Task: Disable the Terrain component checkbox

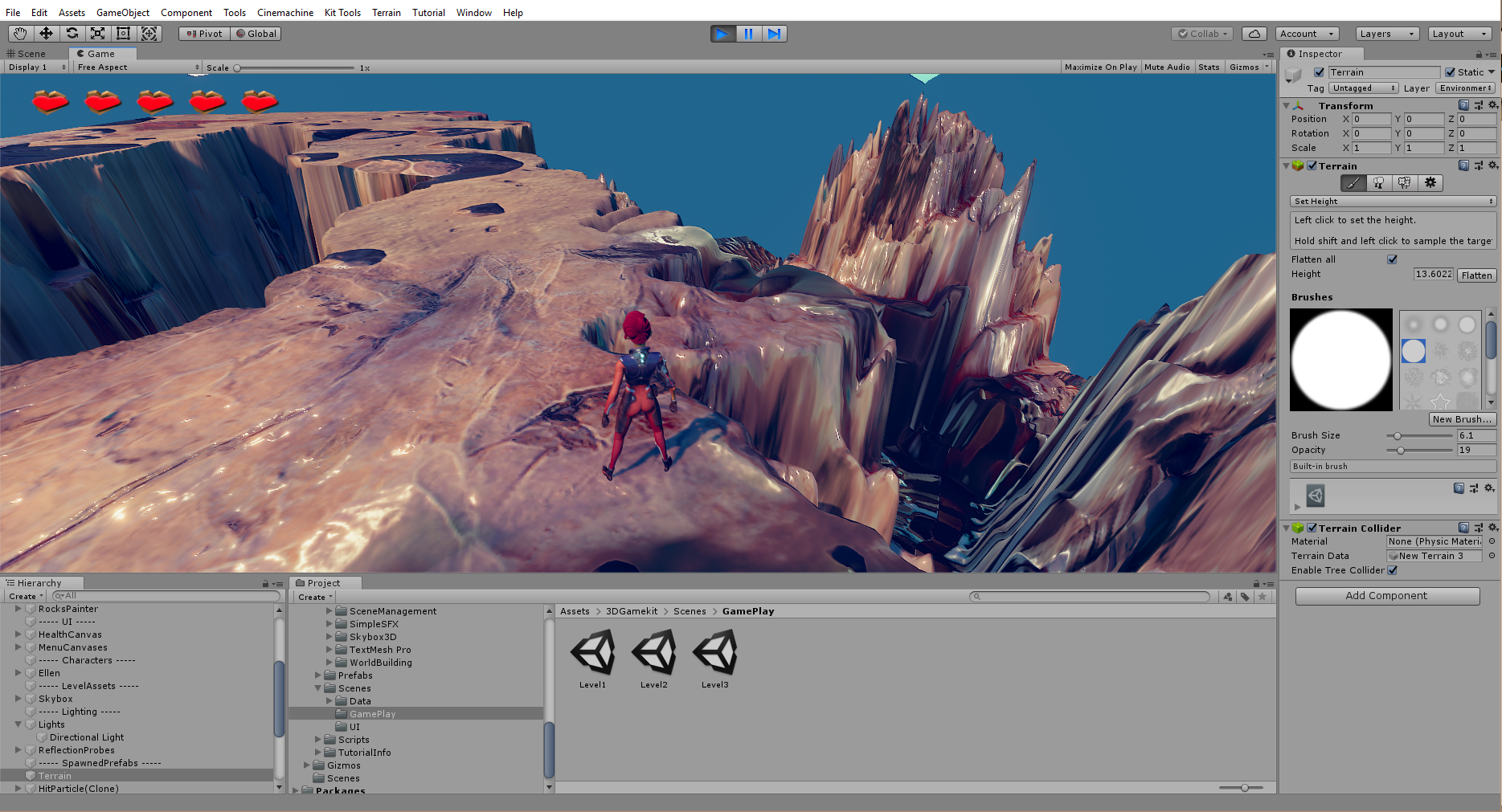Action: point(1312,165)
